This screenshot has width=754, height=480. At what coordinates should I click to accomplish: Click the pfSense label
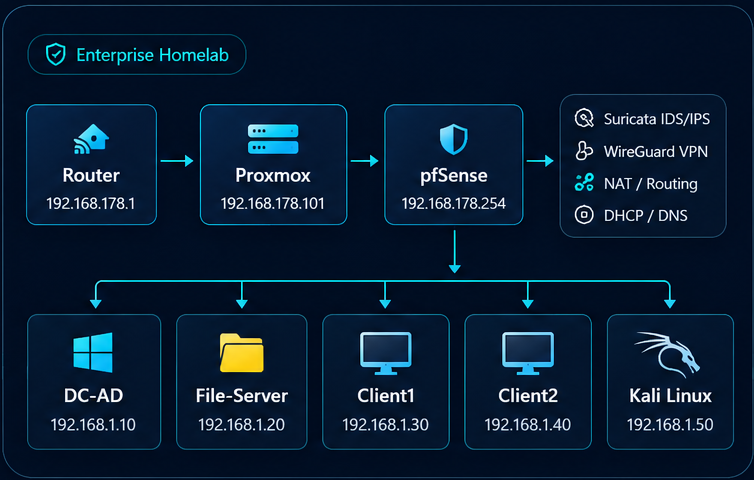click(453, 176)
